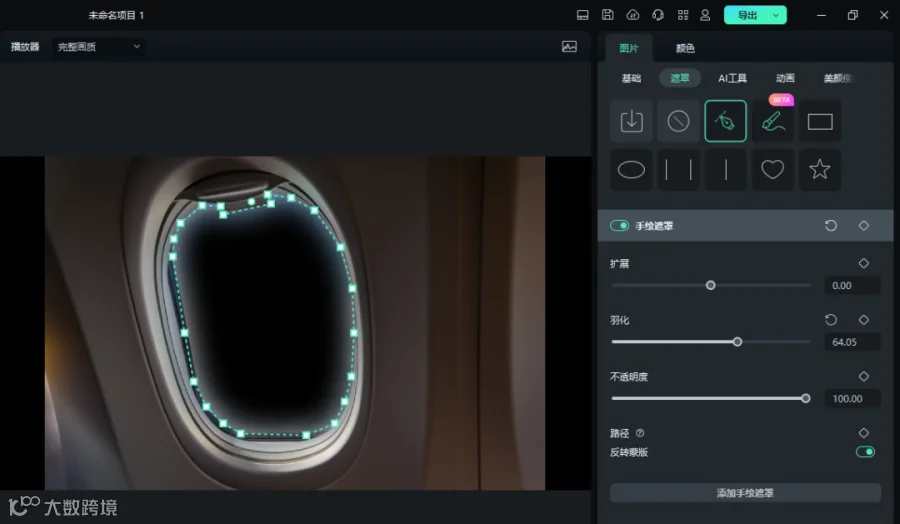900x524 pixels.
Task: Click the 扩展 value field 0.00
Action: (x=852, y=285)
